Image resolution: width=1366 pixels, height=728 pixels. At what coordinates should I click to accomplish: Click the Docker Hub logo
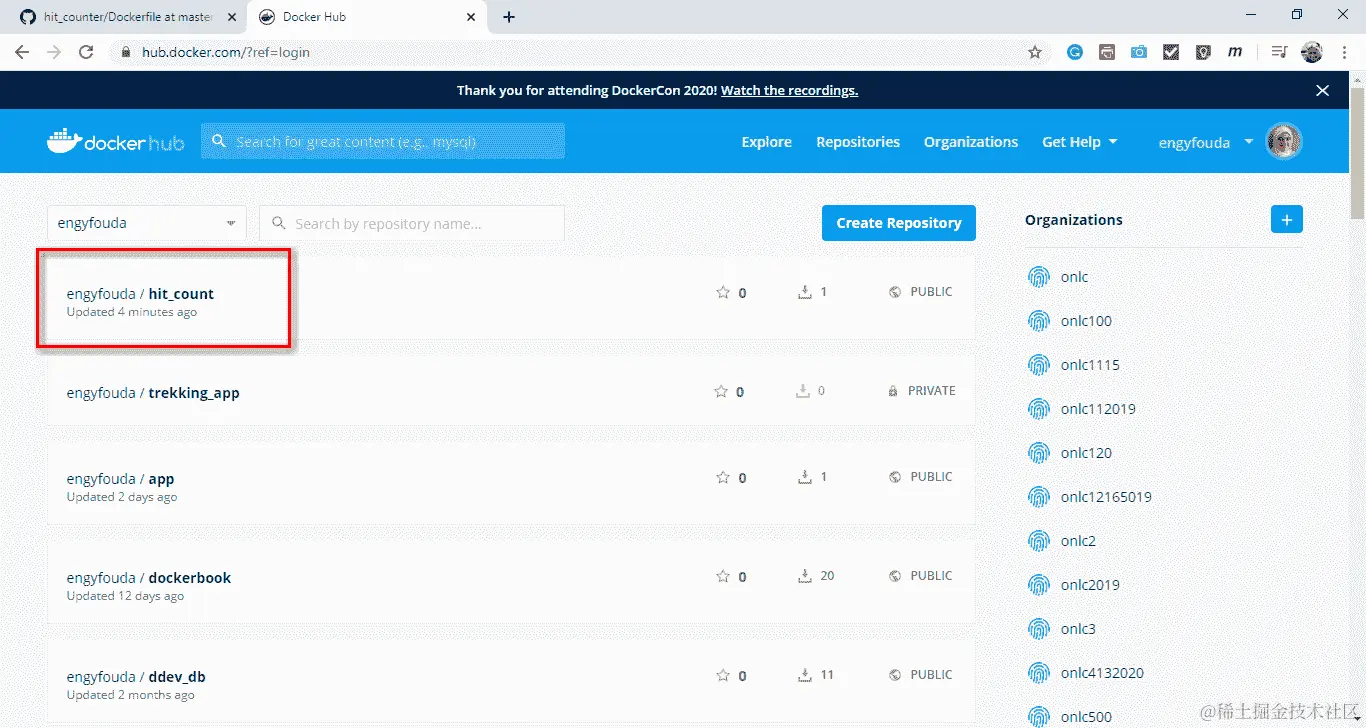point(114,141)
